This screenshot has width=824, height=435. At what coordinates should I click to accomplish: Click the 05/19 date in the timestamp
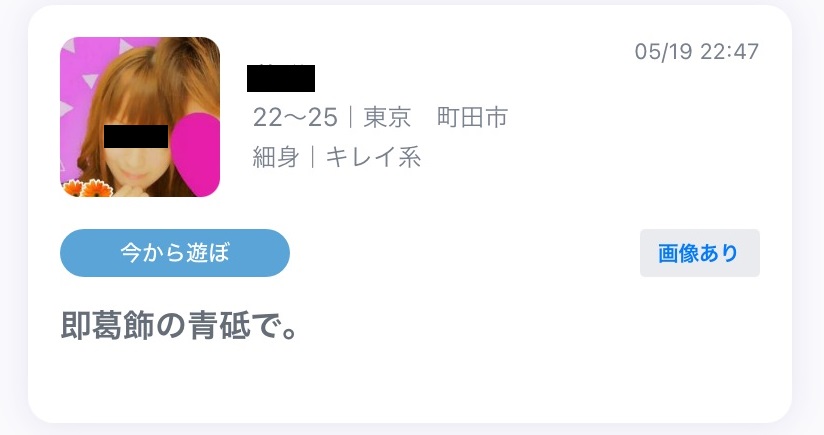coord(663,51)
